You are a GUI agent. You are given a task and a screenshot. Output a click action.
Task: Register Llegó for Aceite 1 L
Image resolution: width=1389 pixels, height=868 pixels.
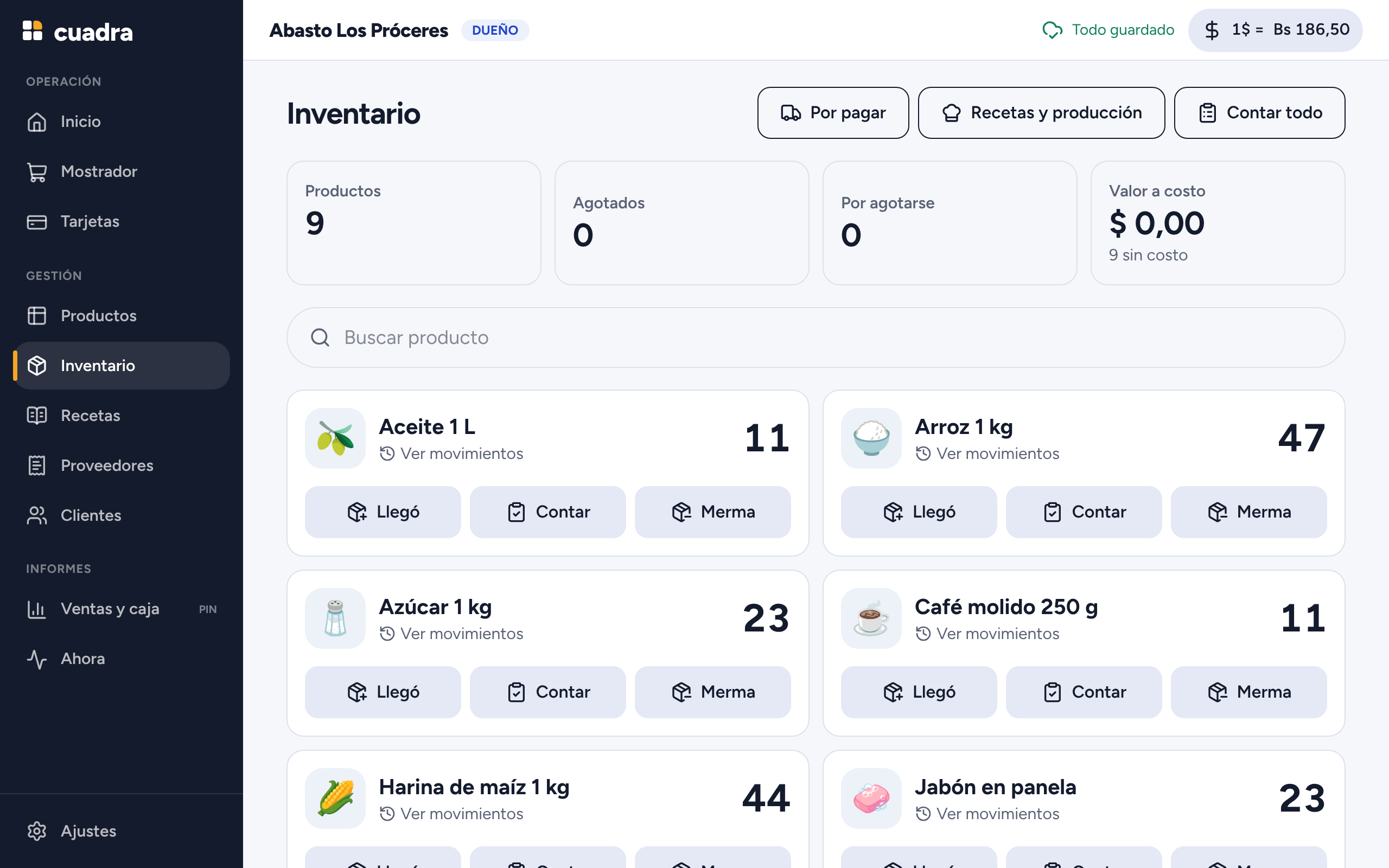[383, 512]
